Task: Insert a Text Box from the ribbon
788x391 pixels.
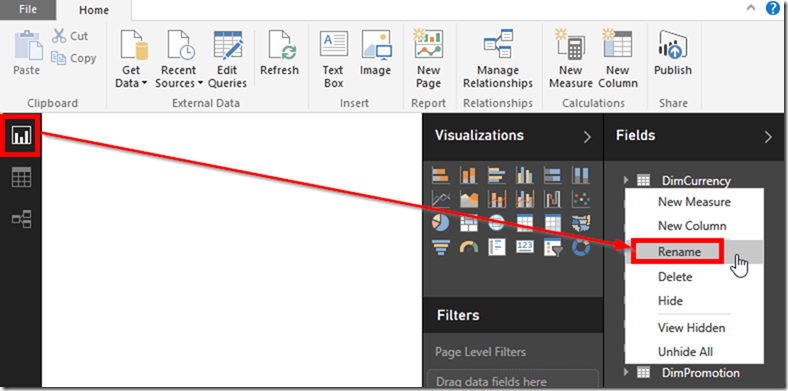Action: [333, 59]
